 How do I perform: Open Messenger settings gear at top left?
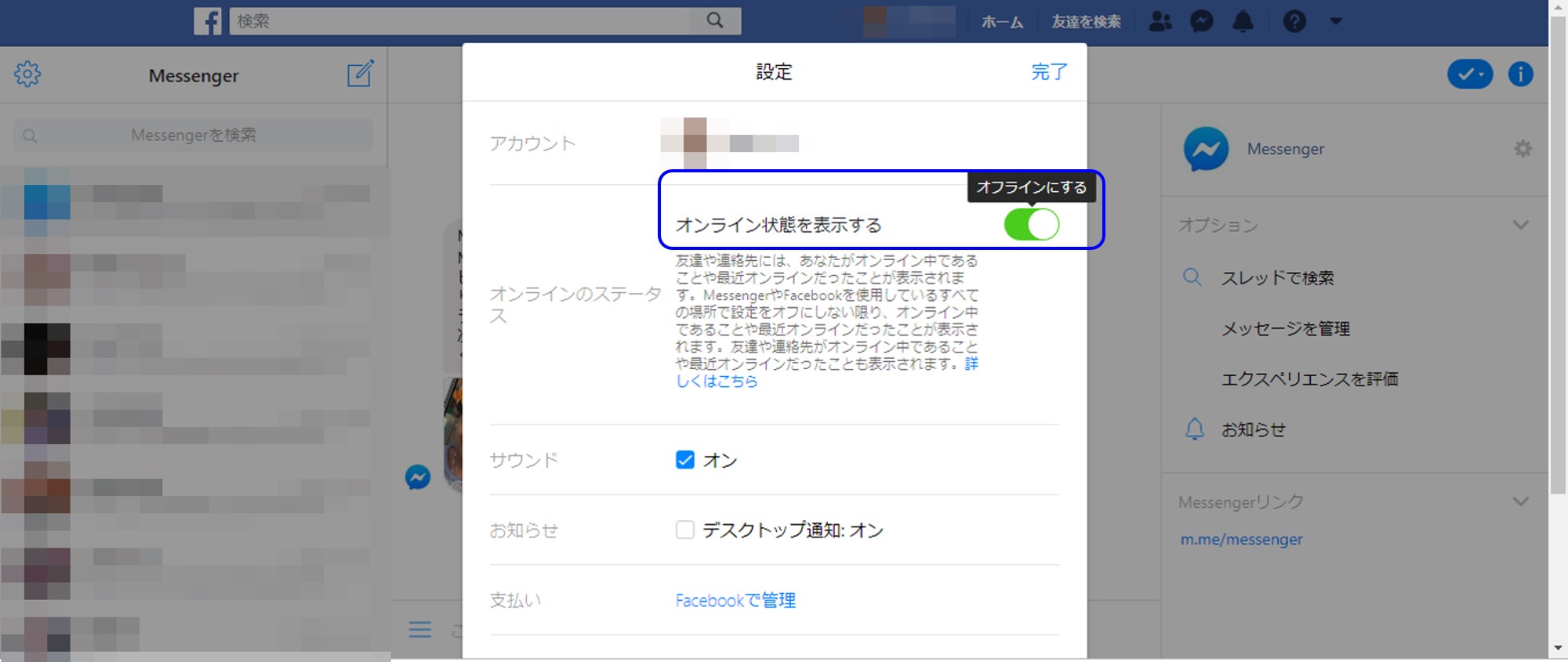27,74
